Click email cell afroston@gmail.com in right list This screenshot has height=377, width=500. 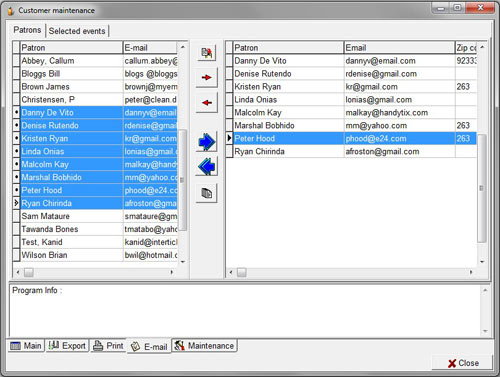tap(400, 152)
